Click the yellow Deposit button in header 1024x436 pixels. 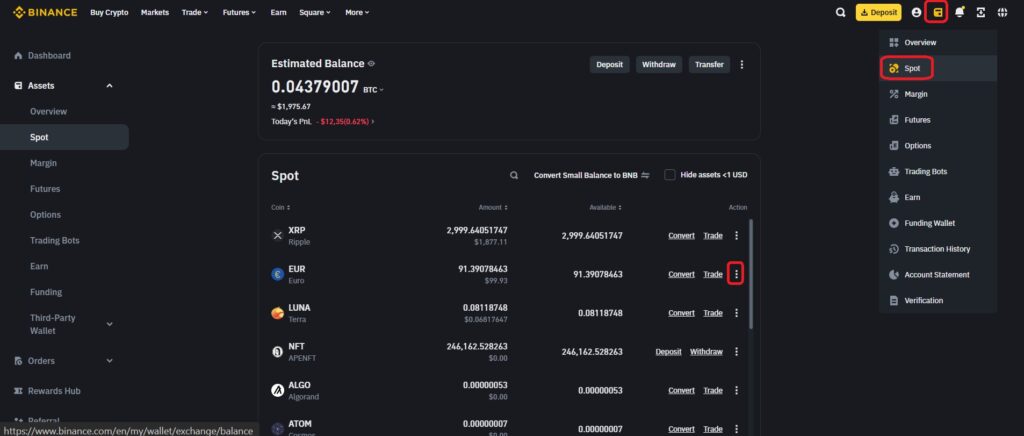[878, 12]
